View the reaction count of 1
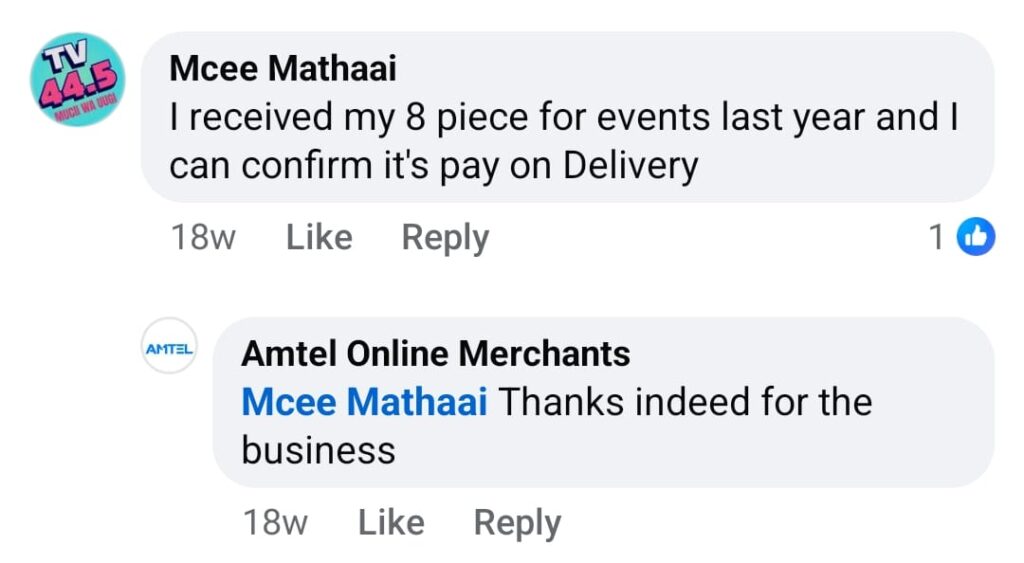The height and width of the screenshot is (563, 1024). pos(937,238)
